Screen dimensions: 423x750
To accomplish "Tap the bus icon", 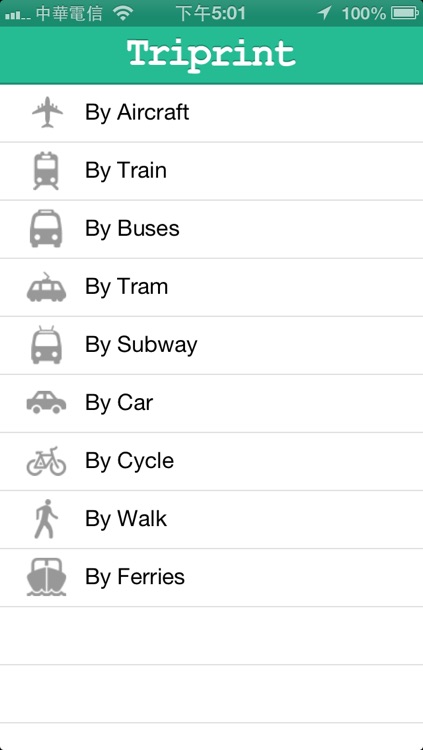I will pos(46,229).
